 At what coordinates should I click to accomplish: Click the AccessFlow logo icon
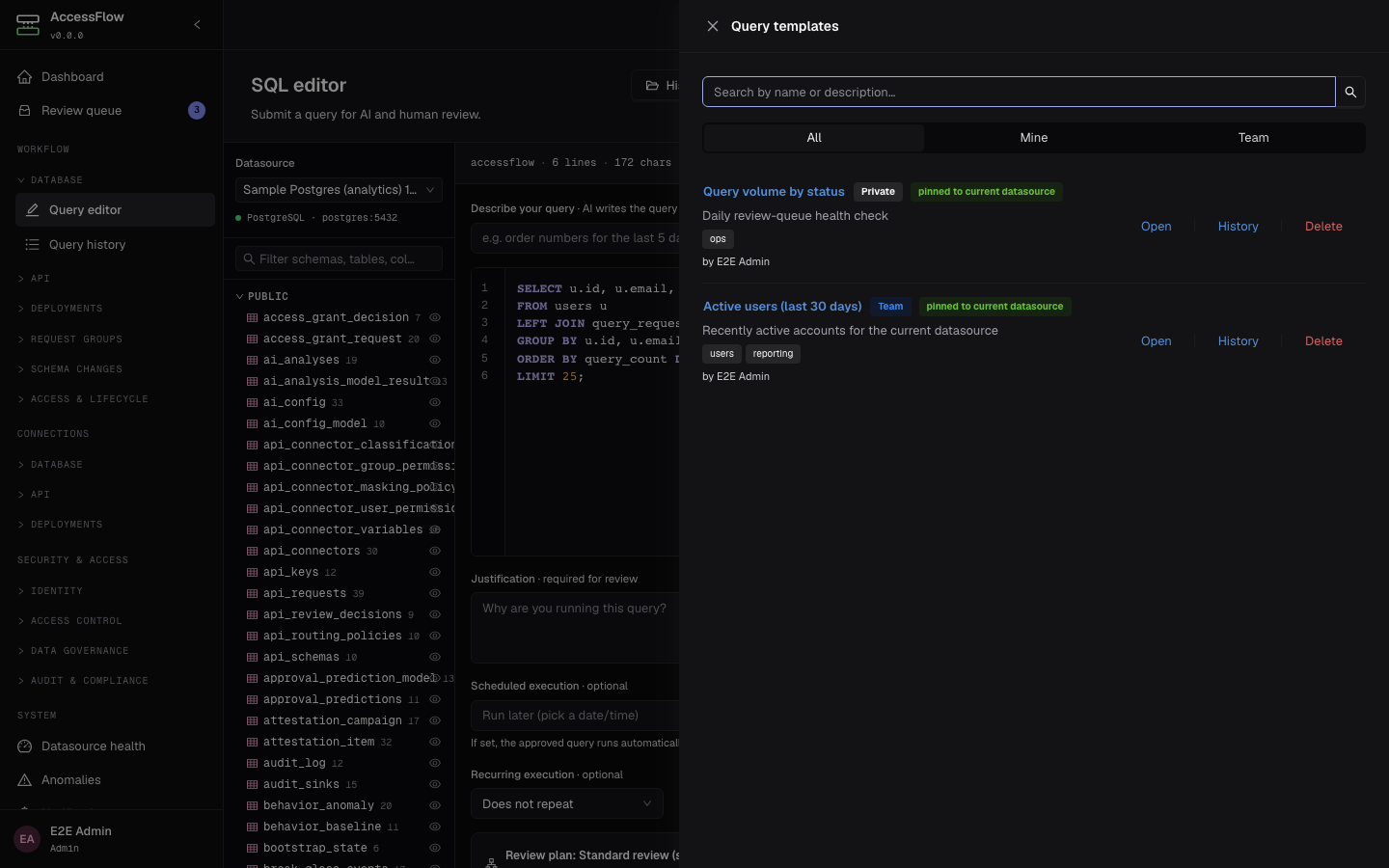(x=28, y=25)
